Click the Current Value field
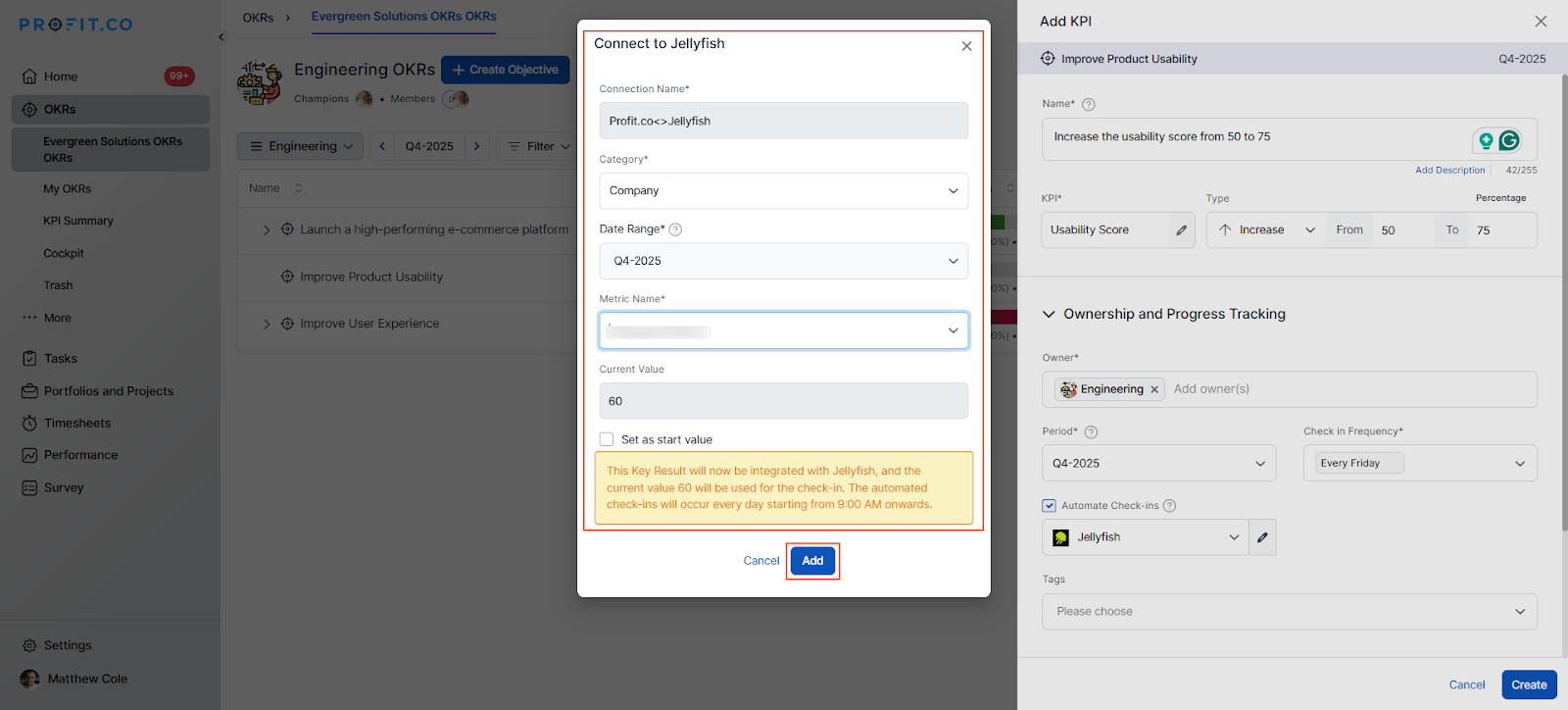The image size is (1568, 710). tap(784, 401)
